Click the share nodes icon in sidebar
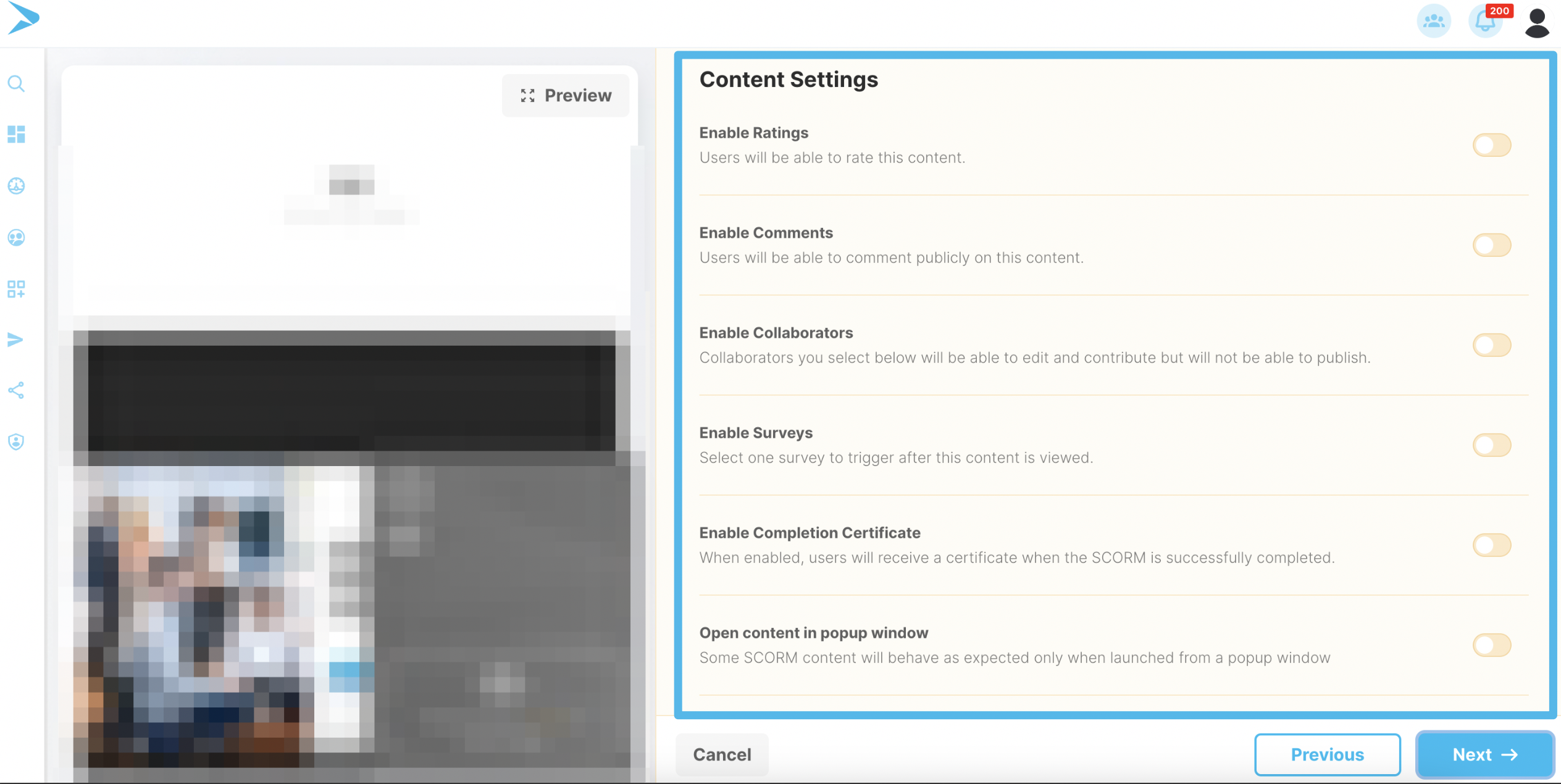Screen dimensions: 1561x784 click(x=16, y=390)
